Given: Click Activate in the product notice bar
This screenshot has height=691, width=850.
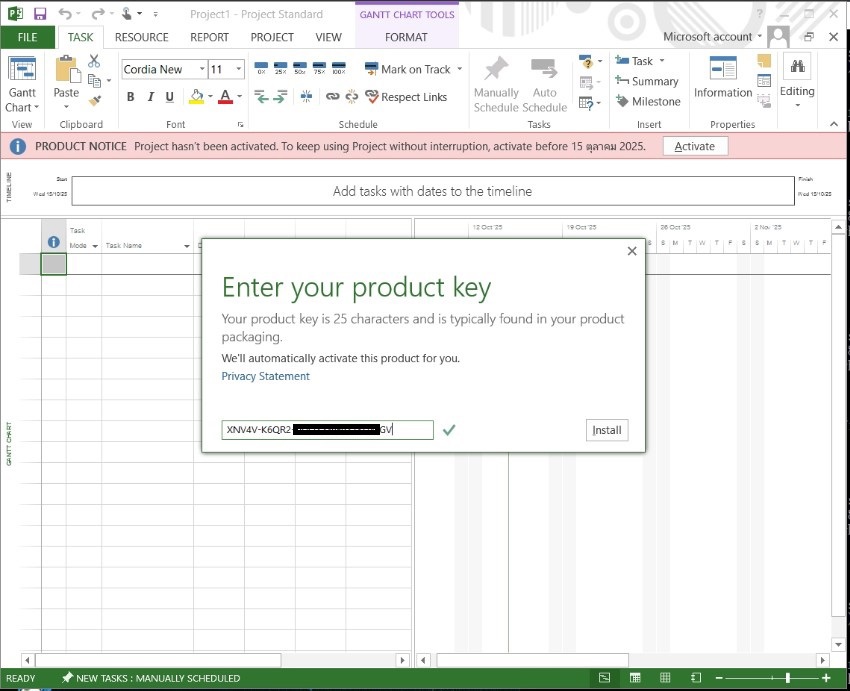Looking at the screenshot, I should pos(695,146).
